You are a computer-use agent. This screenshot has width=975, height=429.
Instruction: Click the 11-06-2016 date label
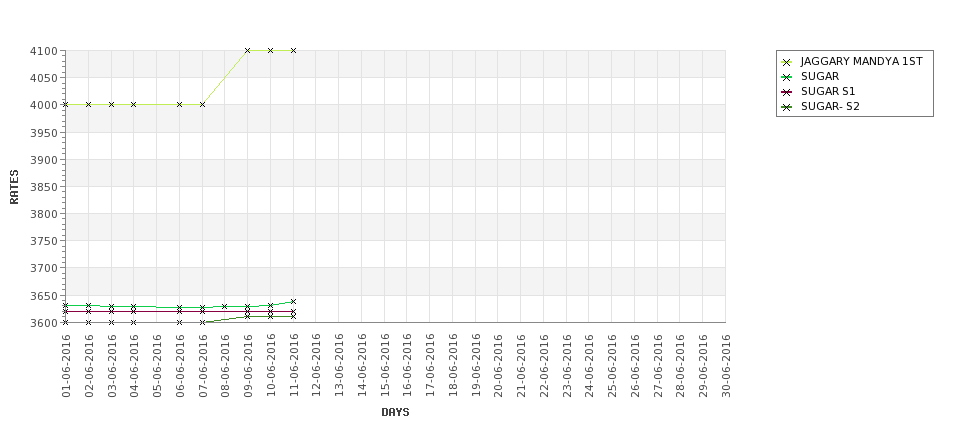[293, 366]
